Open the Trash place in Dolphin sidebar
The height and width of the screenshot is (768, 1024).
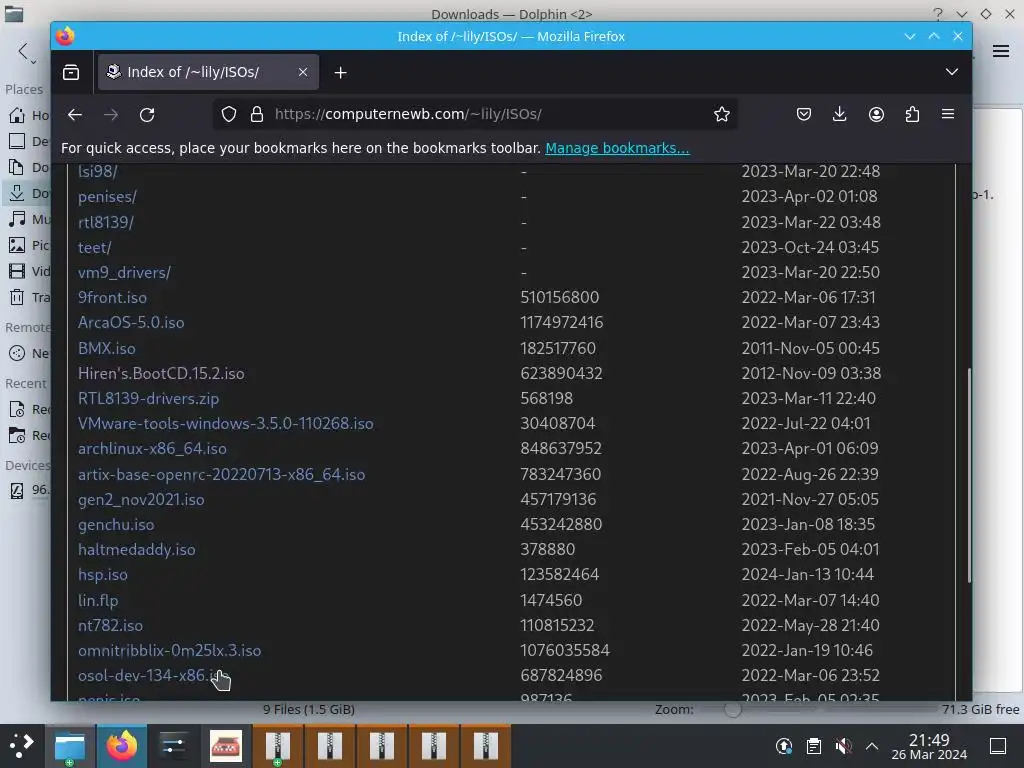(28, 298)
